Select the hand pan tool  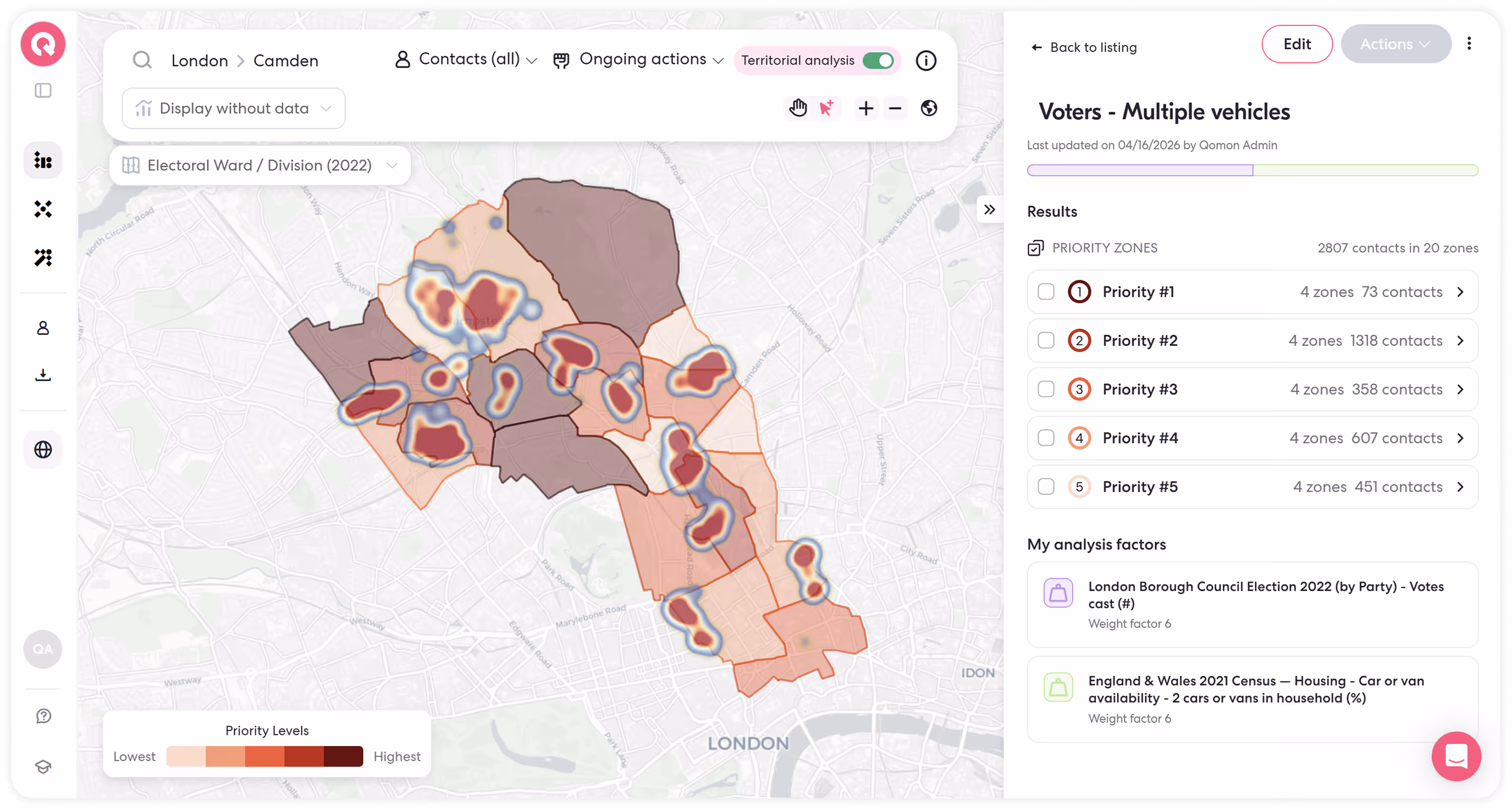click(798, 108)
